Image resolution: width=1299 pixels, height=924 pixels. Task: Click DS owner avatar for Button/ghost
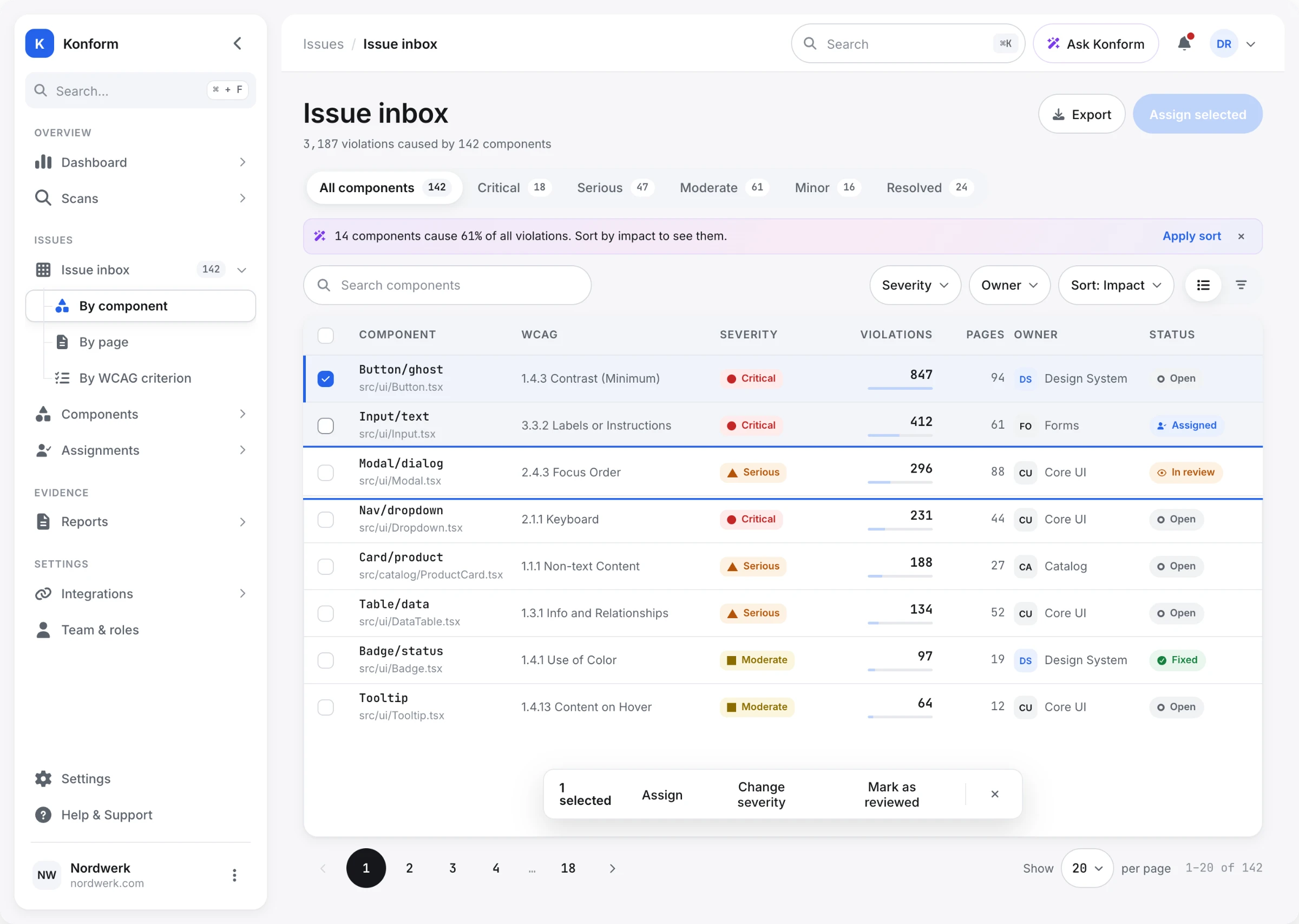[x=1025, y=379]
